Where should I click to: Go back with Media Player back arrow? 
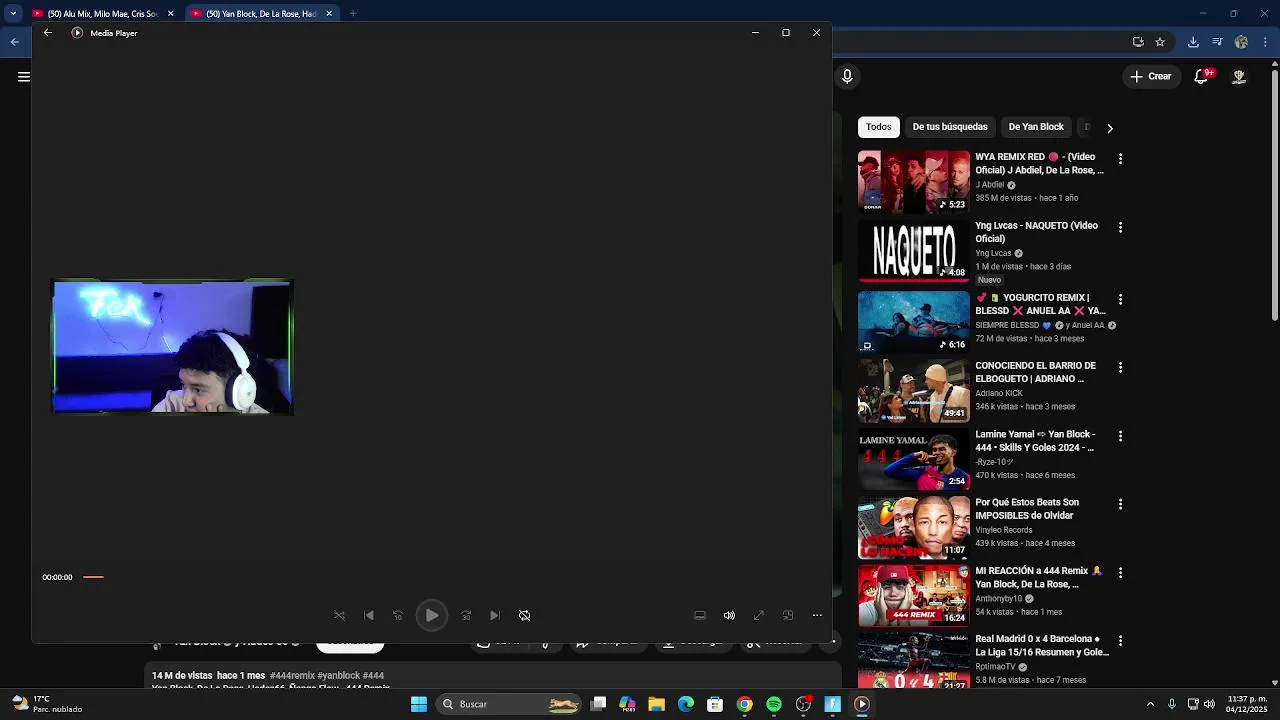(x=47, y=33)
